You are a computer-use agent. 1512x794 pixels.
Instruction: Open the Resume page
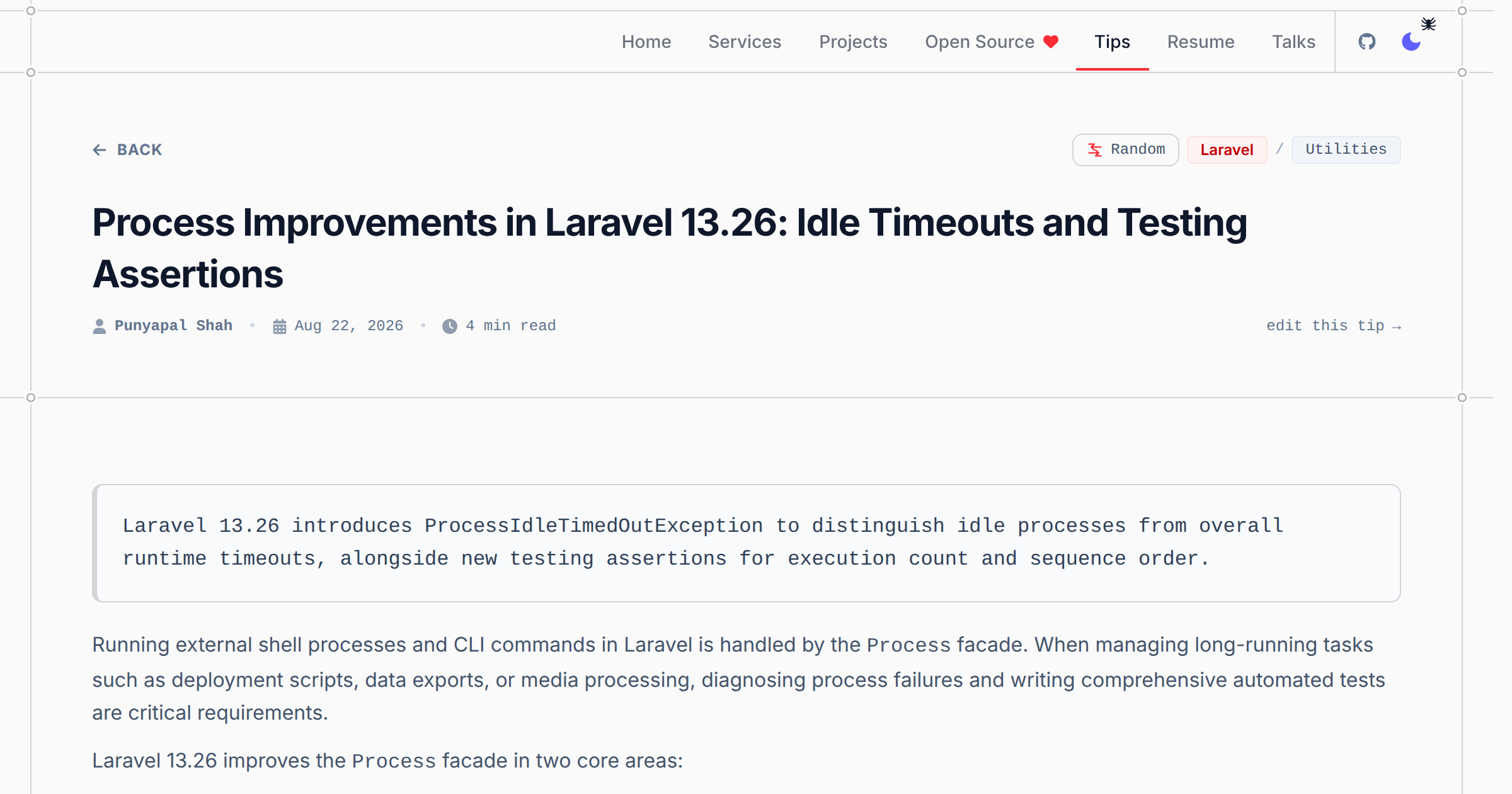(x=1201, y=42)
